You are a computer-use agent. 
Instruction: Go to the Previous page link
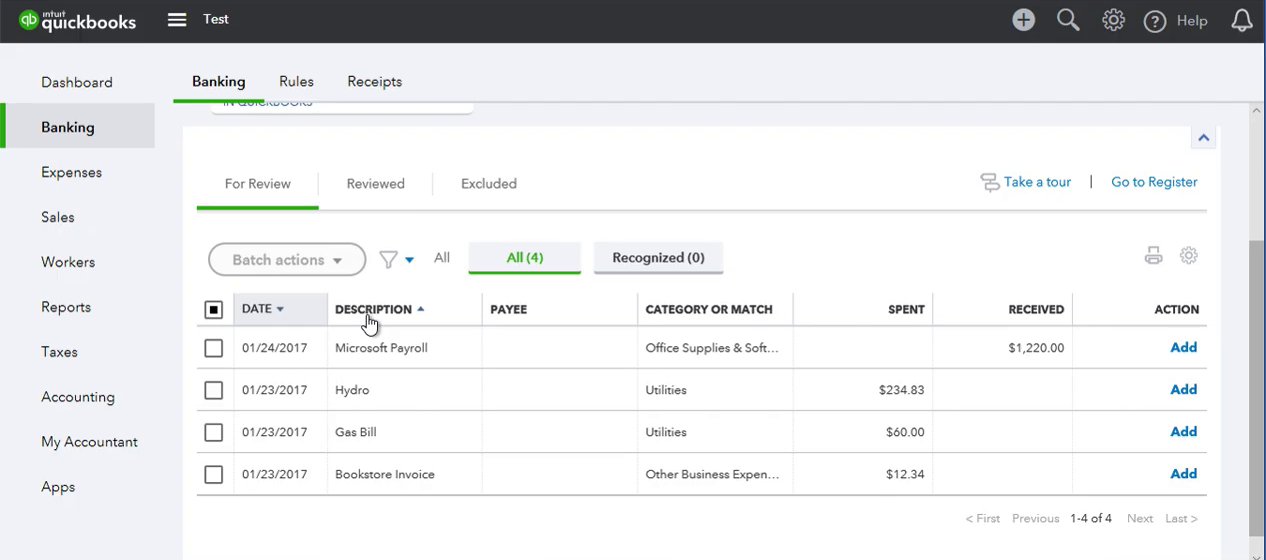pyautogui.click(x=1035, y=518)
